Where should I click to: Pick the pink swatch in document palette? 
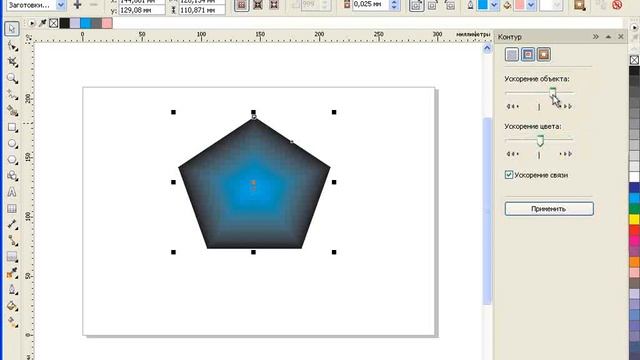tap(107, 23)
